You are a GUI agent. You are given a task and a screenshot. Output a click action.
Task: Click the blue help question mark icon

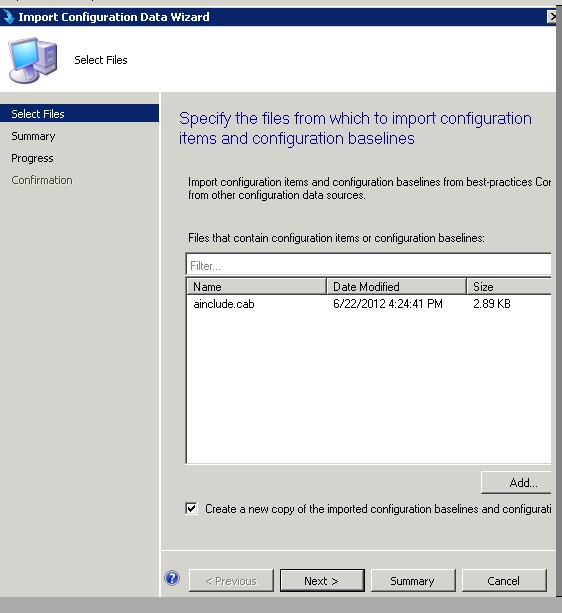[172, 578]
